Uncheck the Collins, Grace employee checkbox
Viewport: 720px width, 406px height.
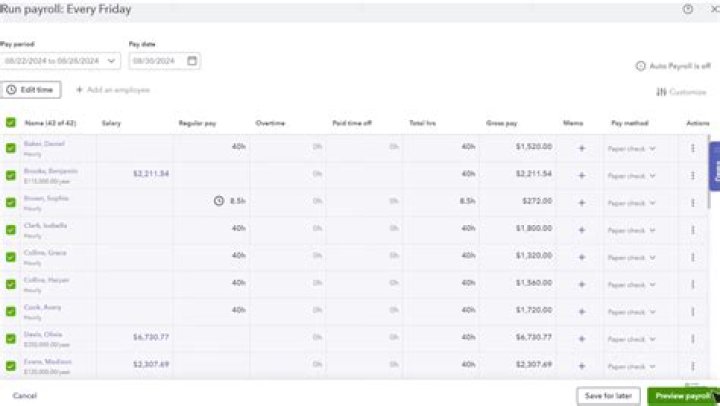point(11,257)
